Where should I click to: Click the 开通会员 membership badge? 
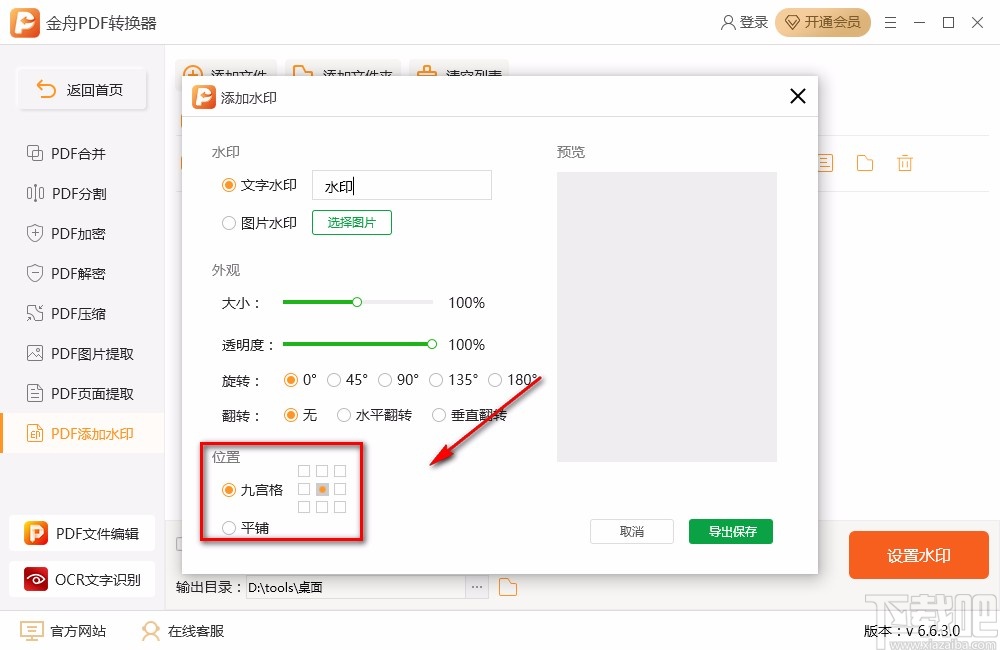click(x=823, y=22)
